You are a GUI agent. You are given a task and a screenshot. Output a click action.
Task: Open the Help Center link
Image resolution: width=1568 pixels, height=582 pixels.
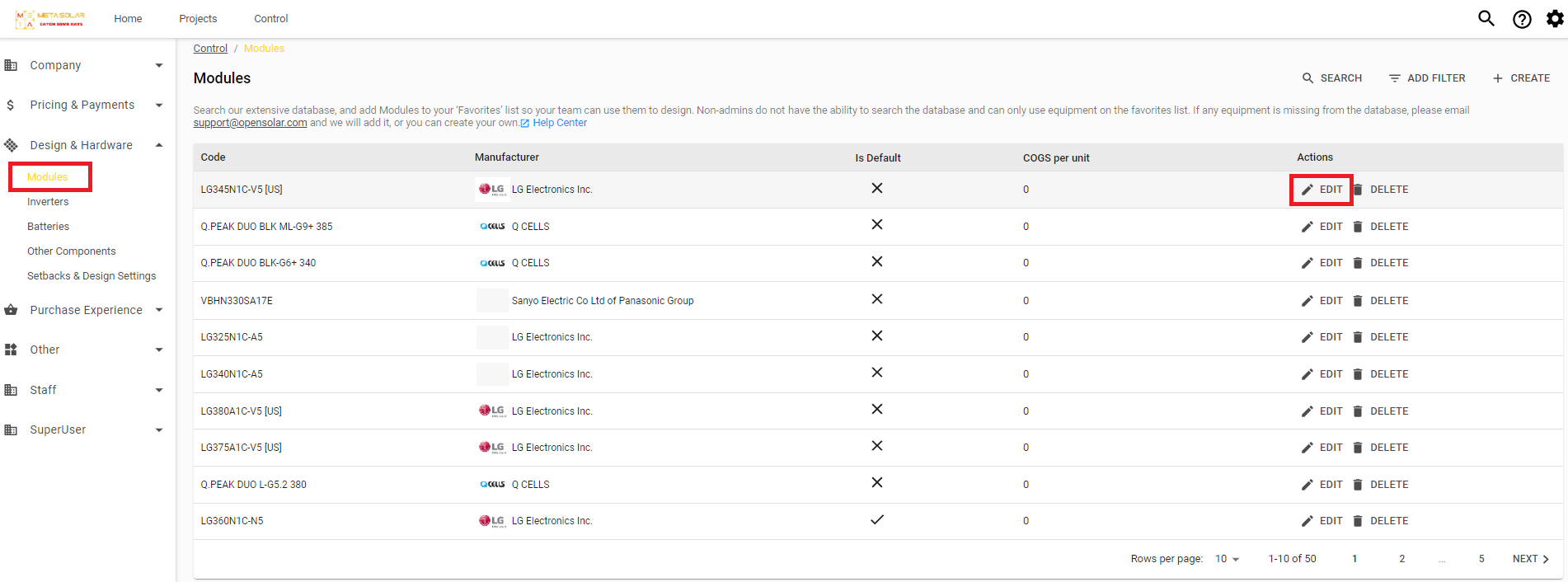[x=560, y=123]
